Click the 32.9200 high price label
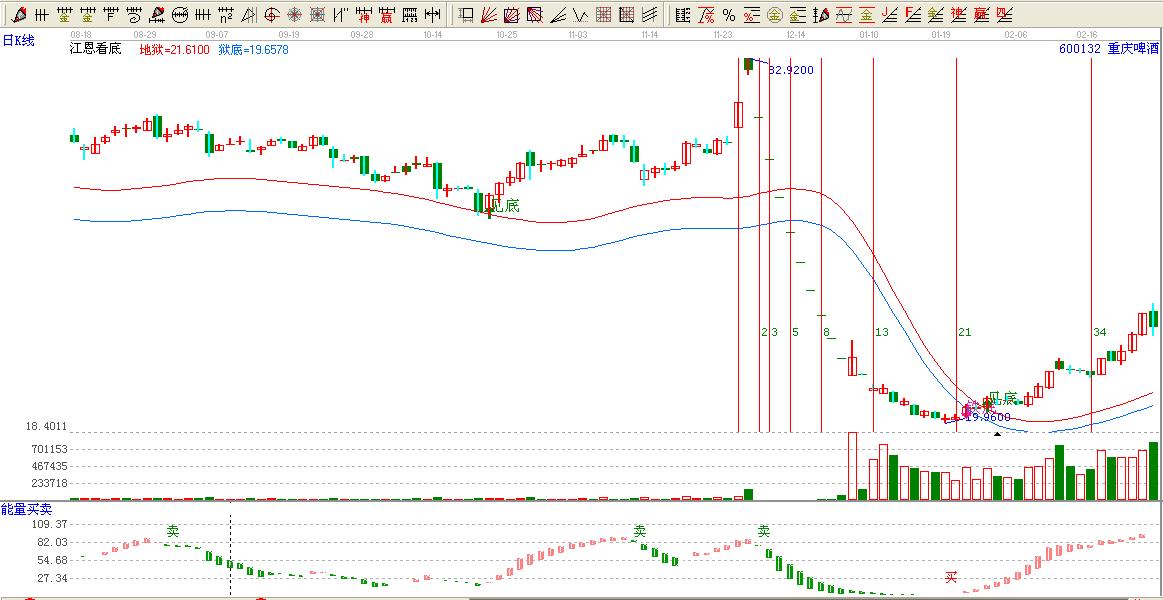The image size is (1163, 600). (791, 70)
